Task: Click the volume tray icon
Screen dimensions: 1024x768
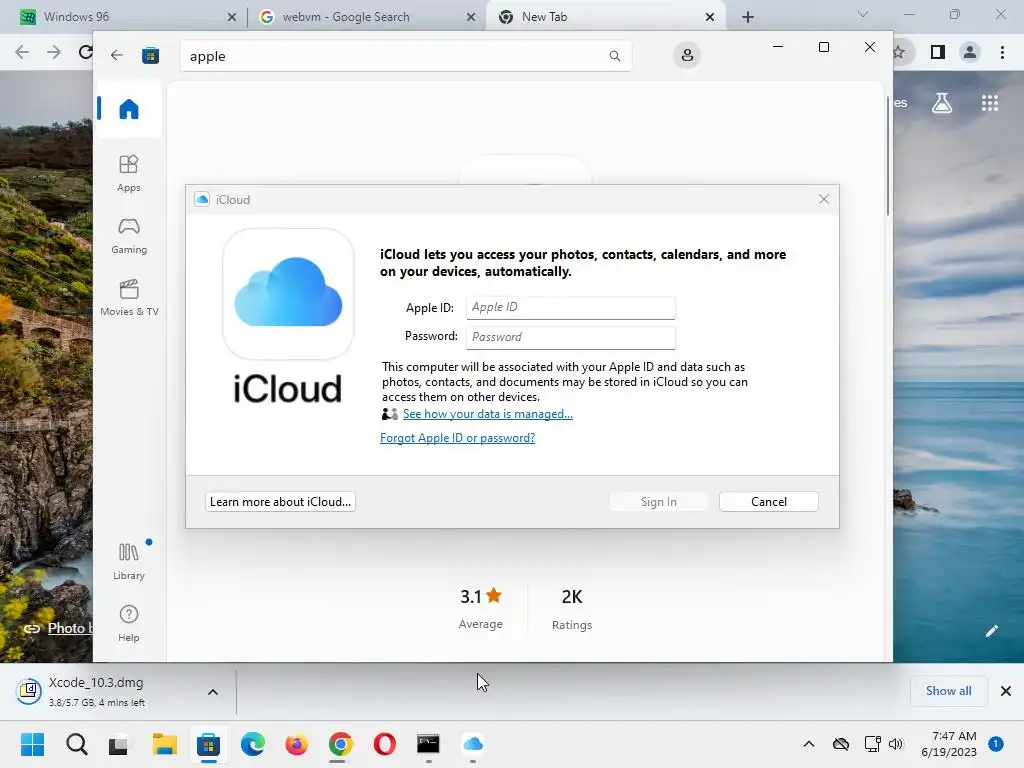Action: [896, 744]
